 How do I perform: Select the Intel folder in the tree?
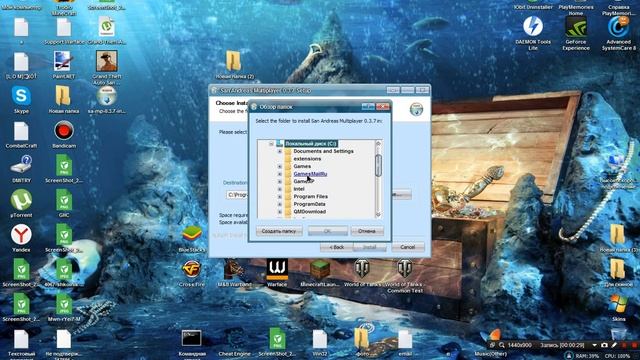point(299,189)
